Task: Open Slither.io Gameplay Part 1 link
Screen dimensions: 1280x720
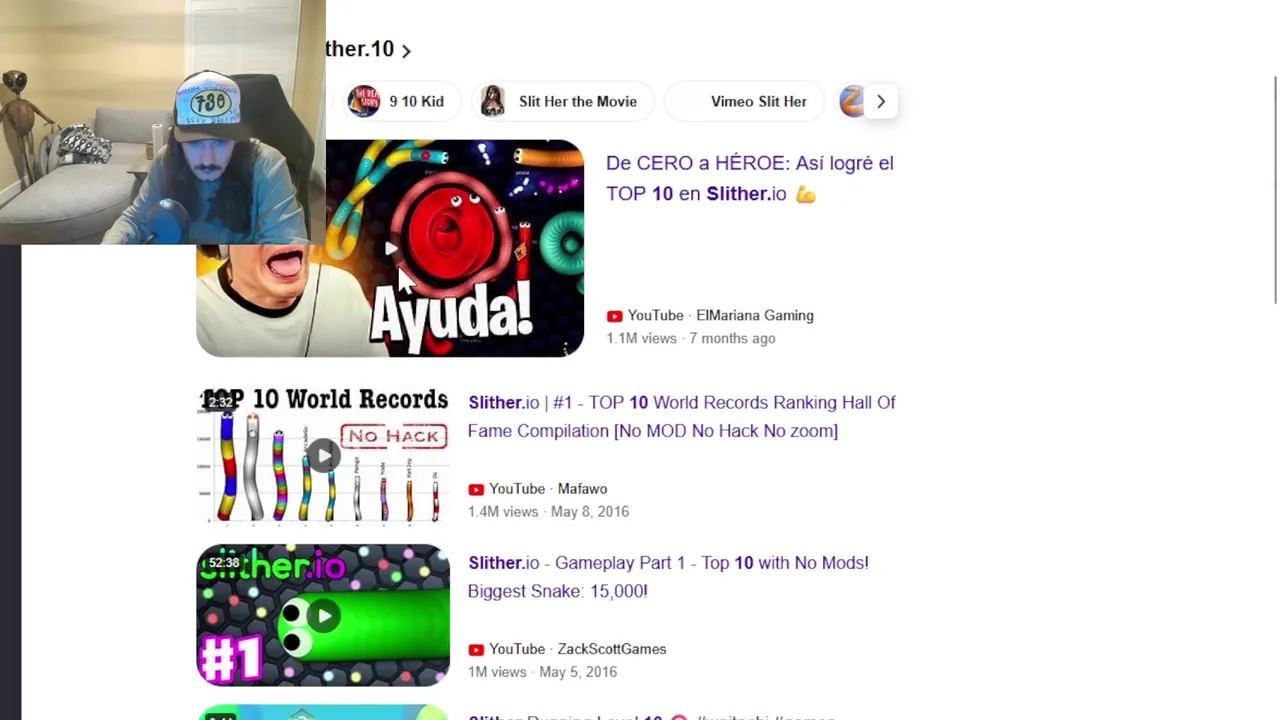Action: [668, 576]
